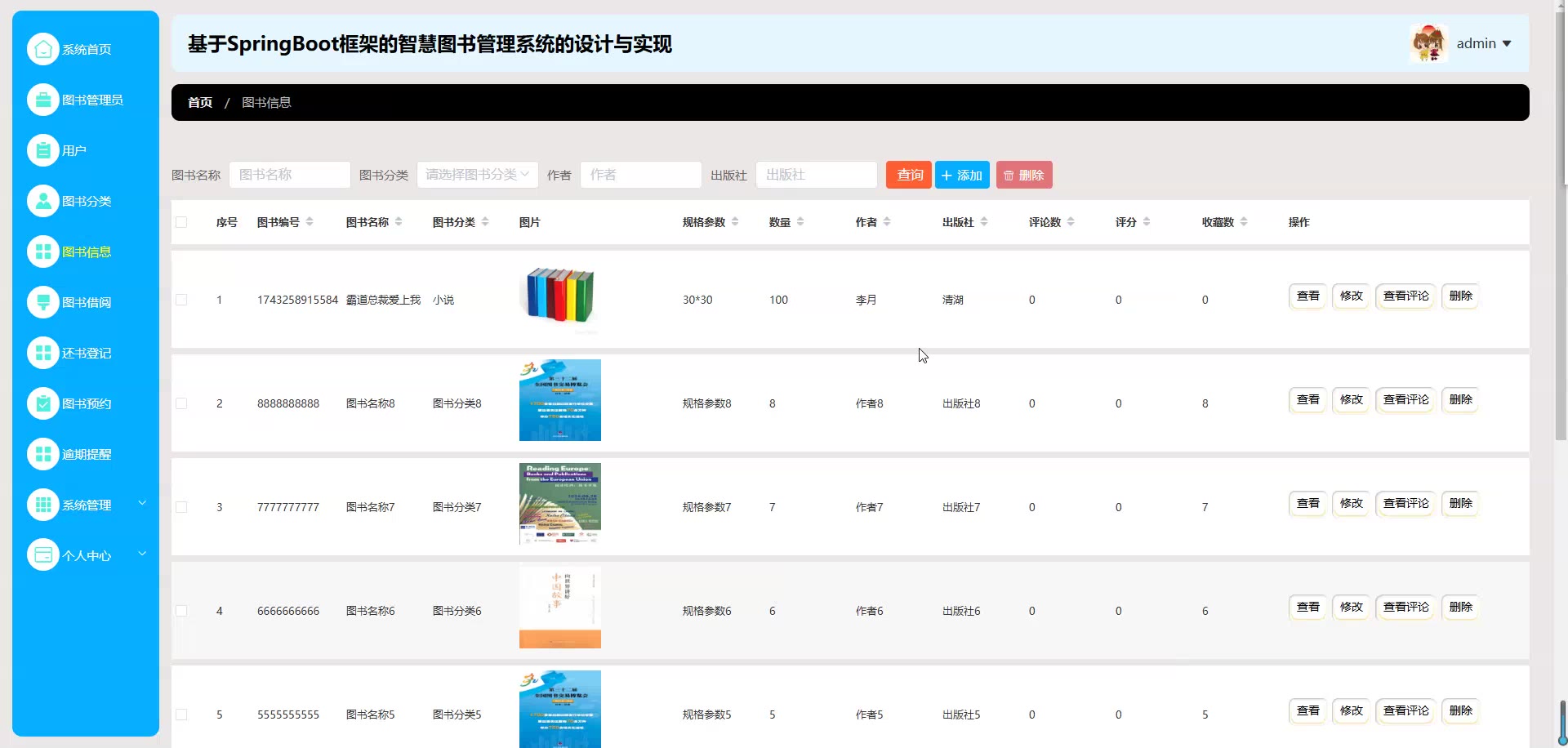Click the 图书预约 checkmark icon
1568x748 pixels.
click(42, 403)
